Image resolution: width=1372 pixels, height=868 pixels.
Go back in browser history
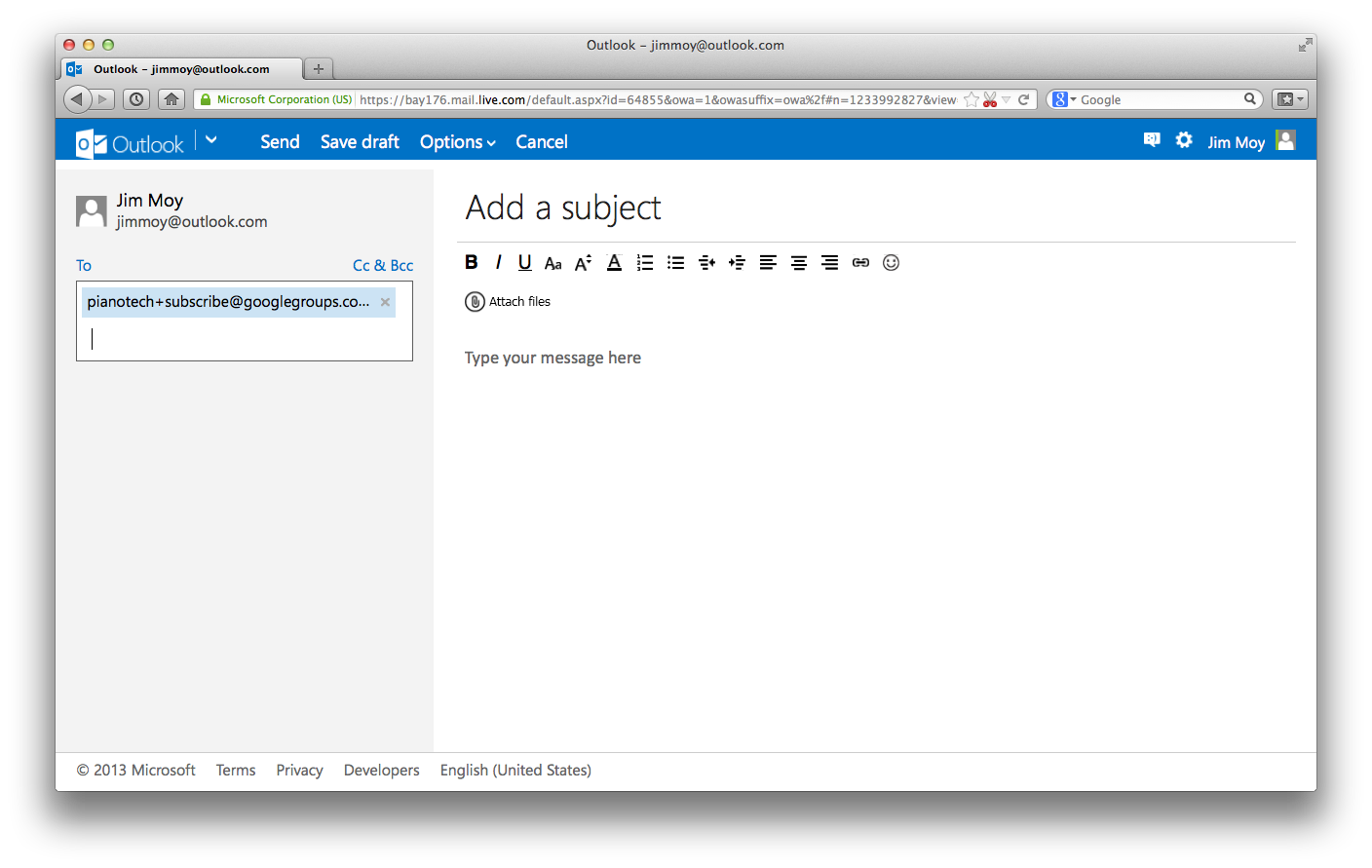point(77,99)
